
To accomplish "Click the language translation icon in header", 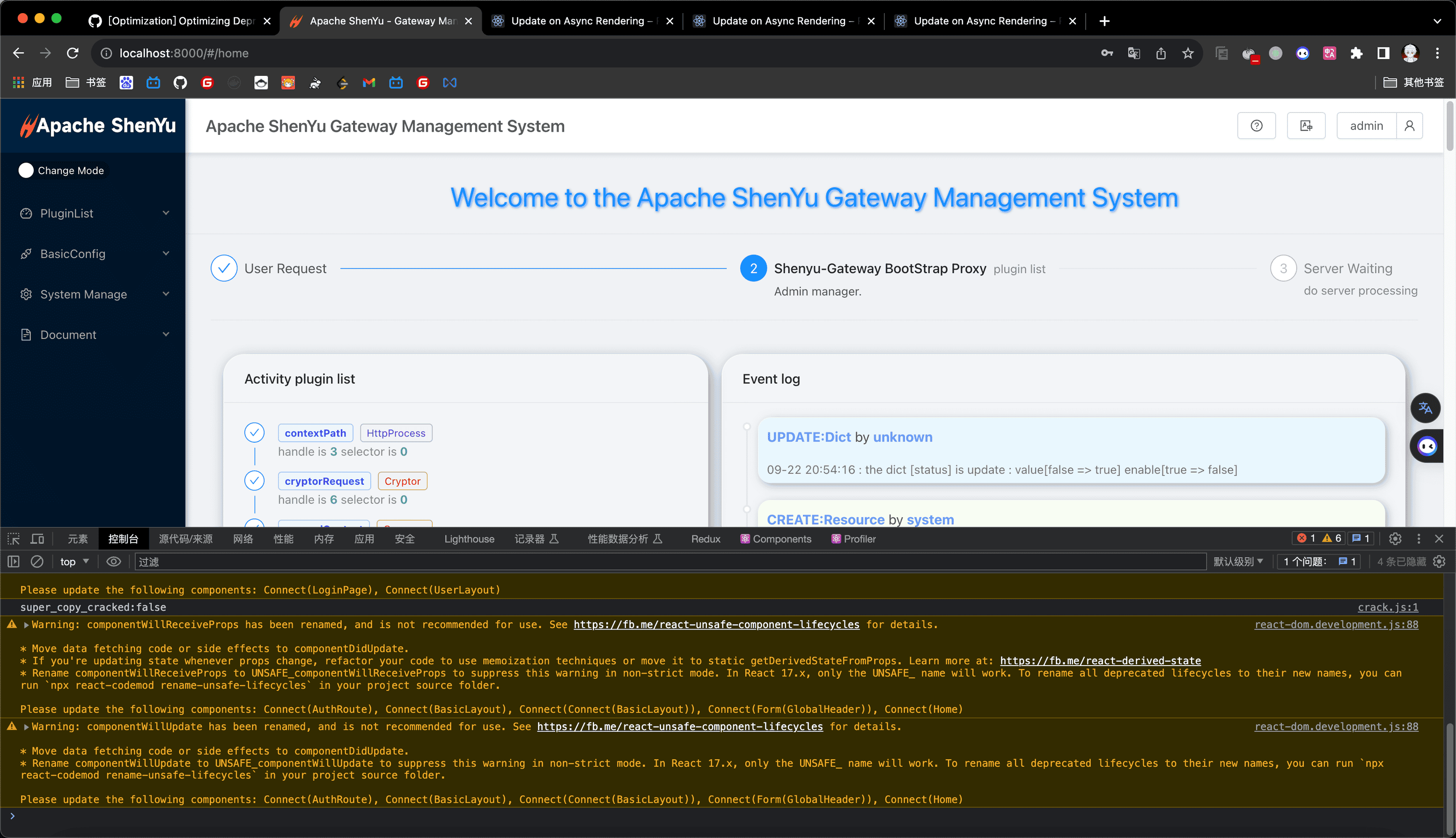I will pyautogui.click(x=1306, y=126).
